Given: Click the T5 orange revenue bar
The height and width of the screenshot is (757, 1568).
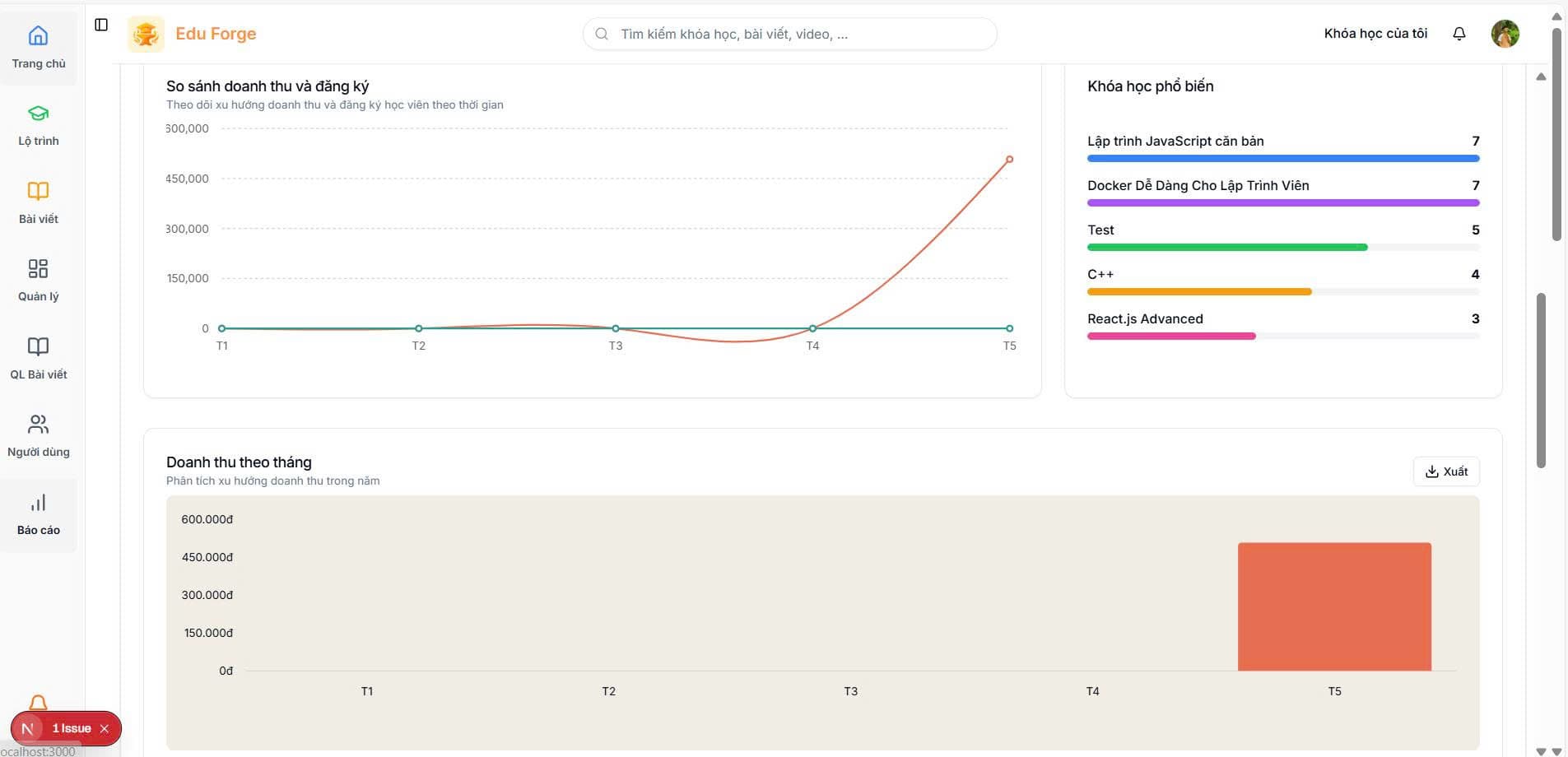Looking at the screenshot, I should click(1334, 606).
